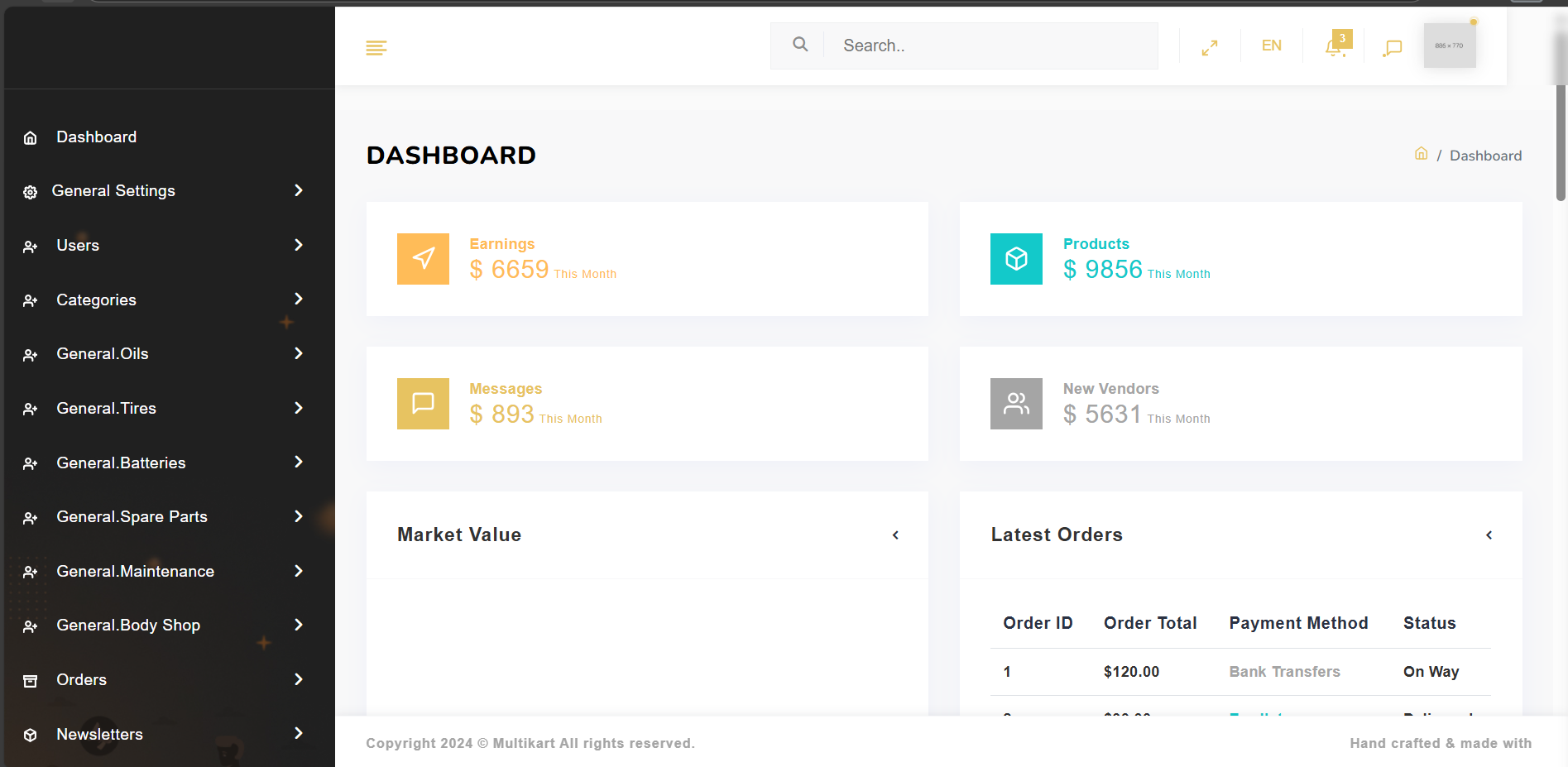The image size is (1568, 767).
Task: Click the fullscreen expand icon
Action: tap(1210, 48)
